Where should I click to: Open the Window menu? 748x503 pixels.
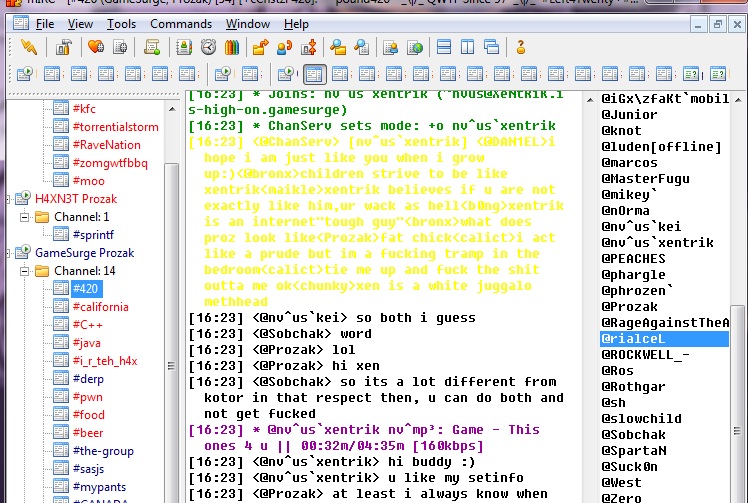(247, 23)
